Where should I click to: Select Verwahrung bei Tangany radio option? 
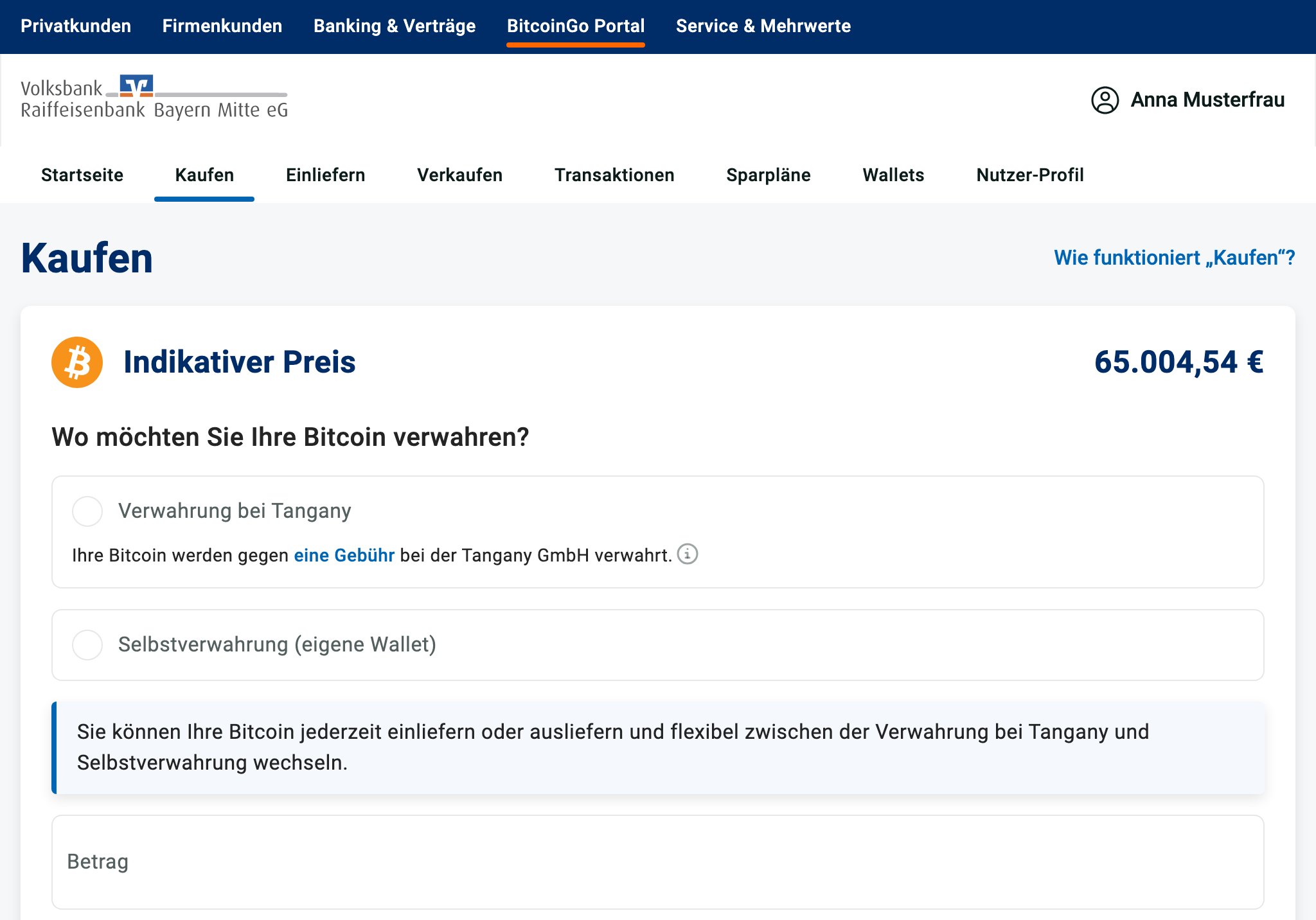(87, 511)
